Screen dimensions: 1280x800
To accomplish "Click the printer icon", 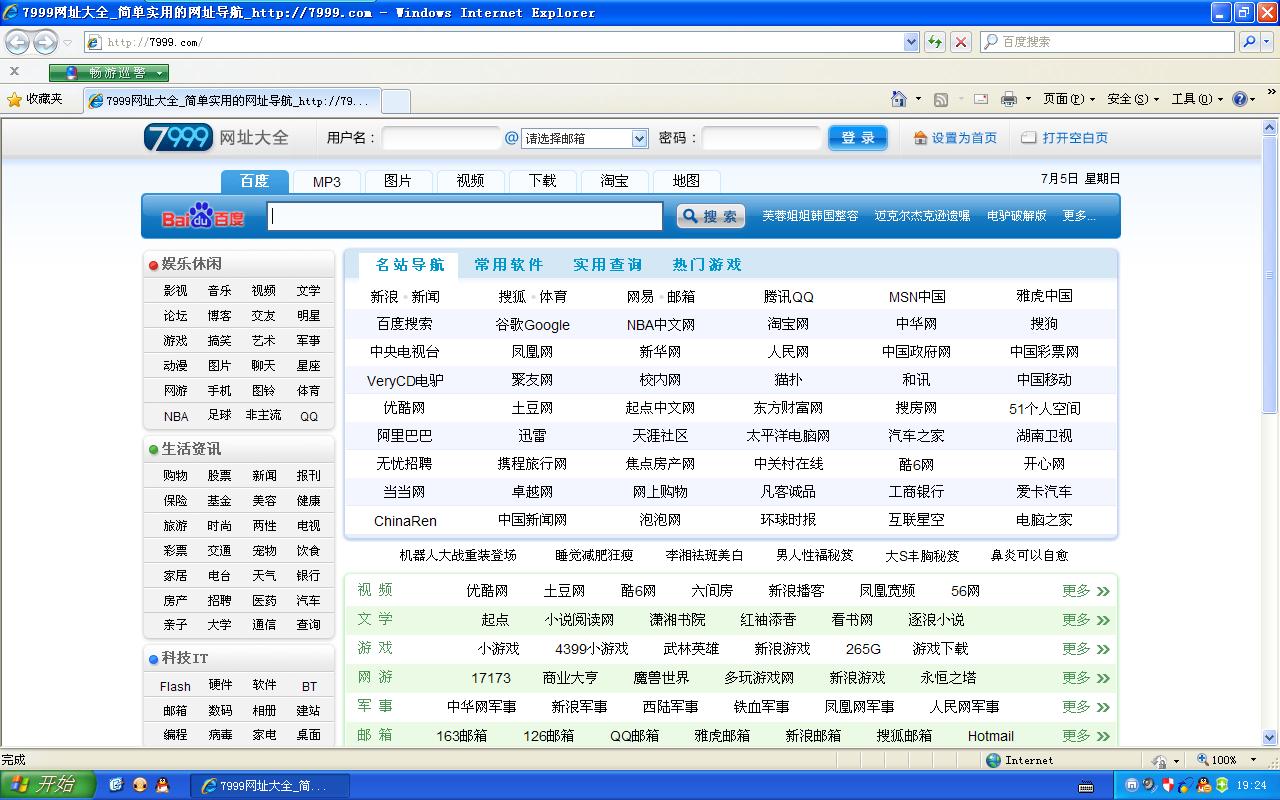I will click(x=1009, y=99).
